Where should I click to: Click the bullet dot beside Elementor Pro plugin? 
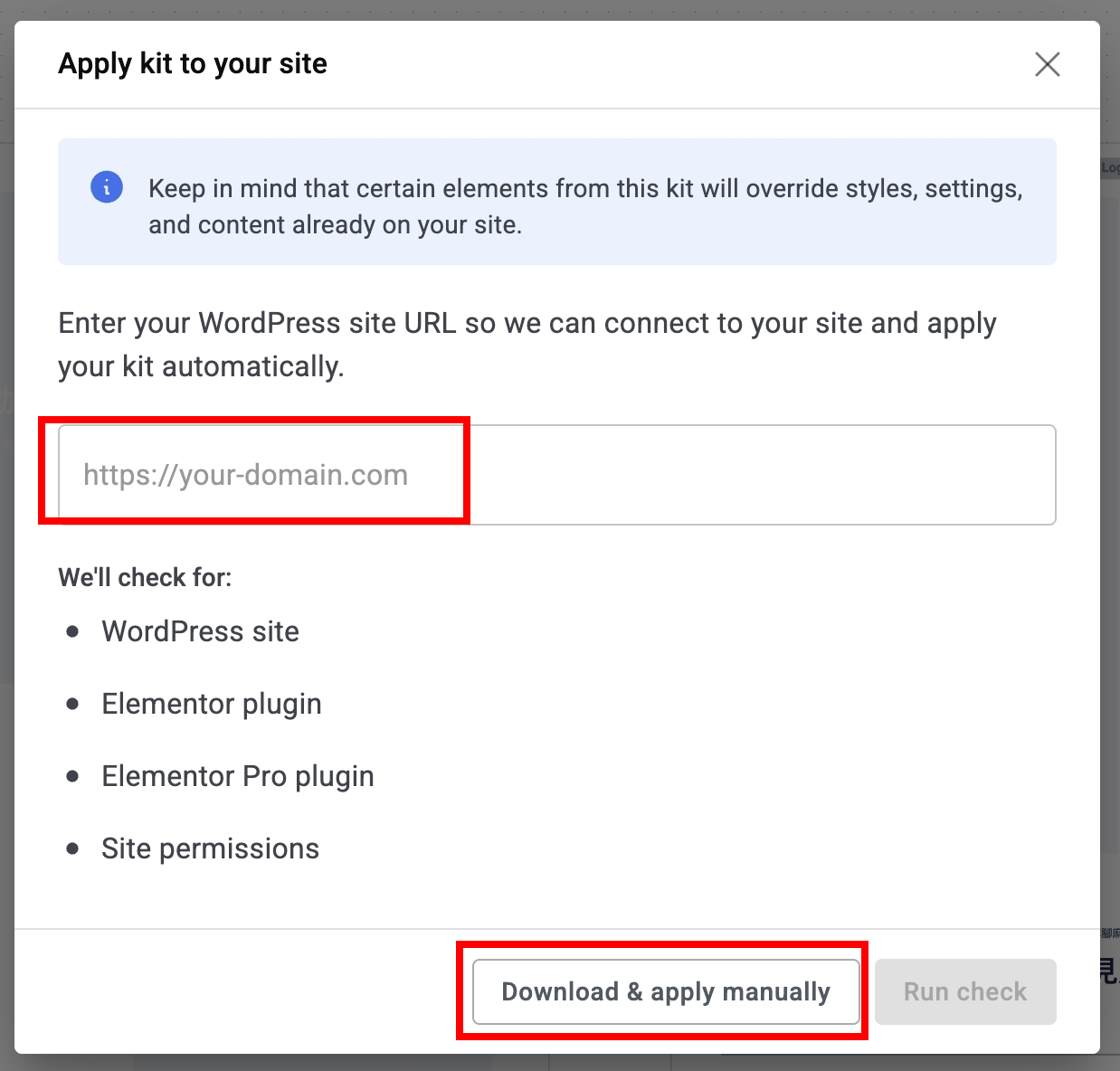(73, 776)
